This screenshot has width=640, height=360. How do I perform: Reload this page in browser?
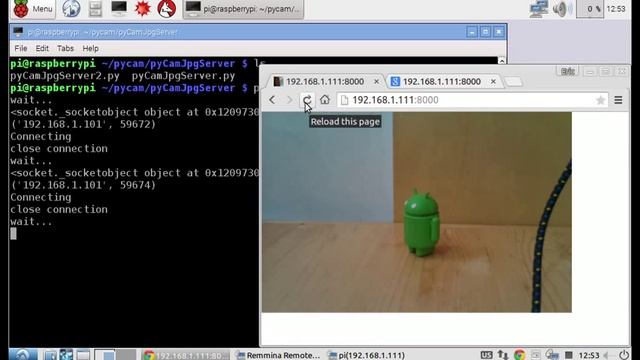pos(307,100)
